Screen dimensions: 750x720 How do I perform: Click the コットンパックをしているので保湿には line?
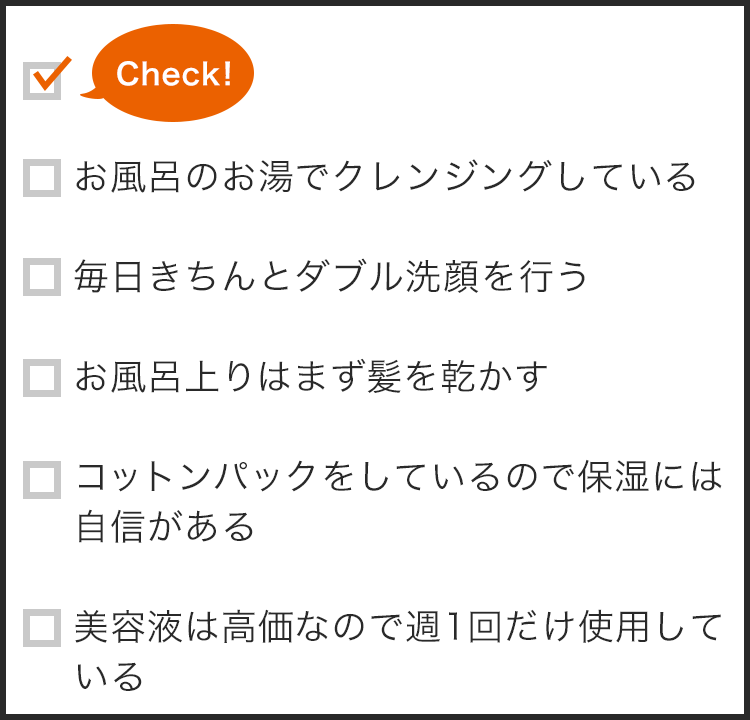(399, 477)
